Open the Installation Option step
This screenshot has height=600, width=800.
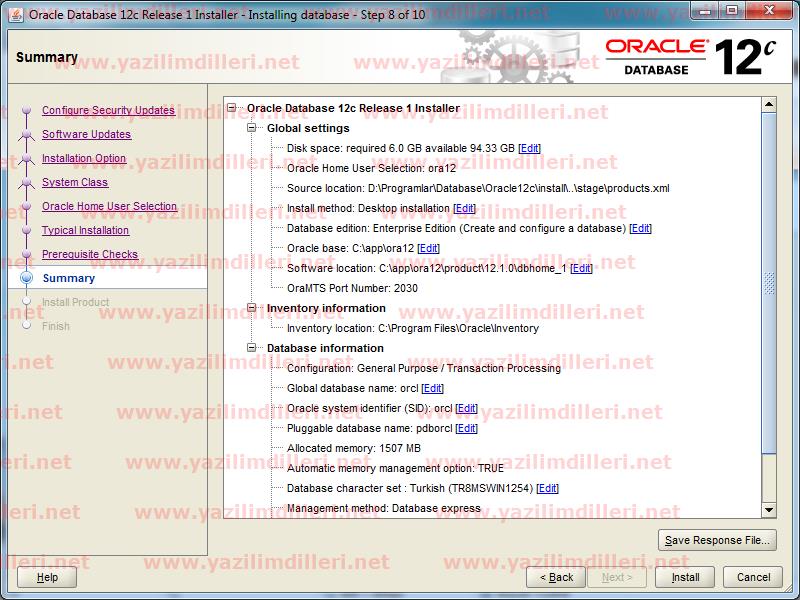point(84,158)
